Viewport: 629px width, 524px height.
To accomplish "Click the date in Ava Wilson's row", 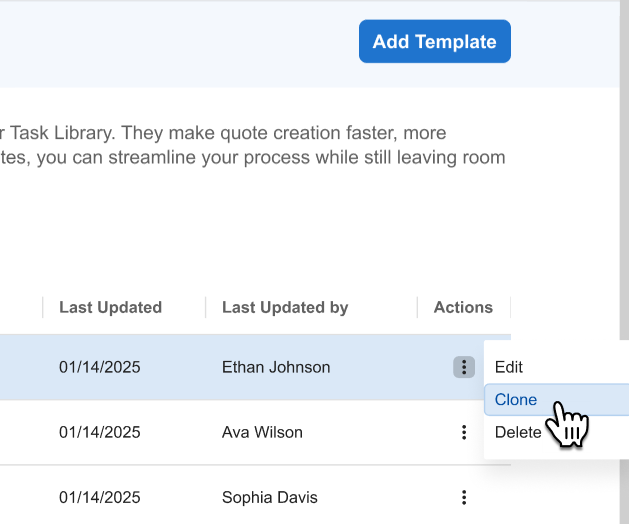I will (x=100, y=432).
